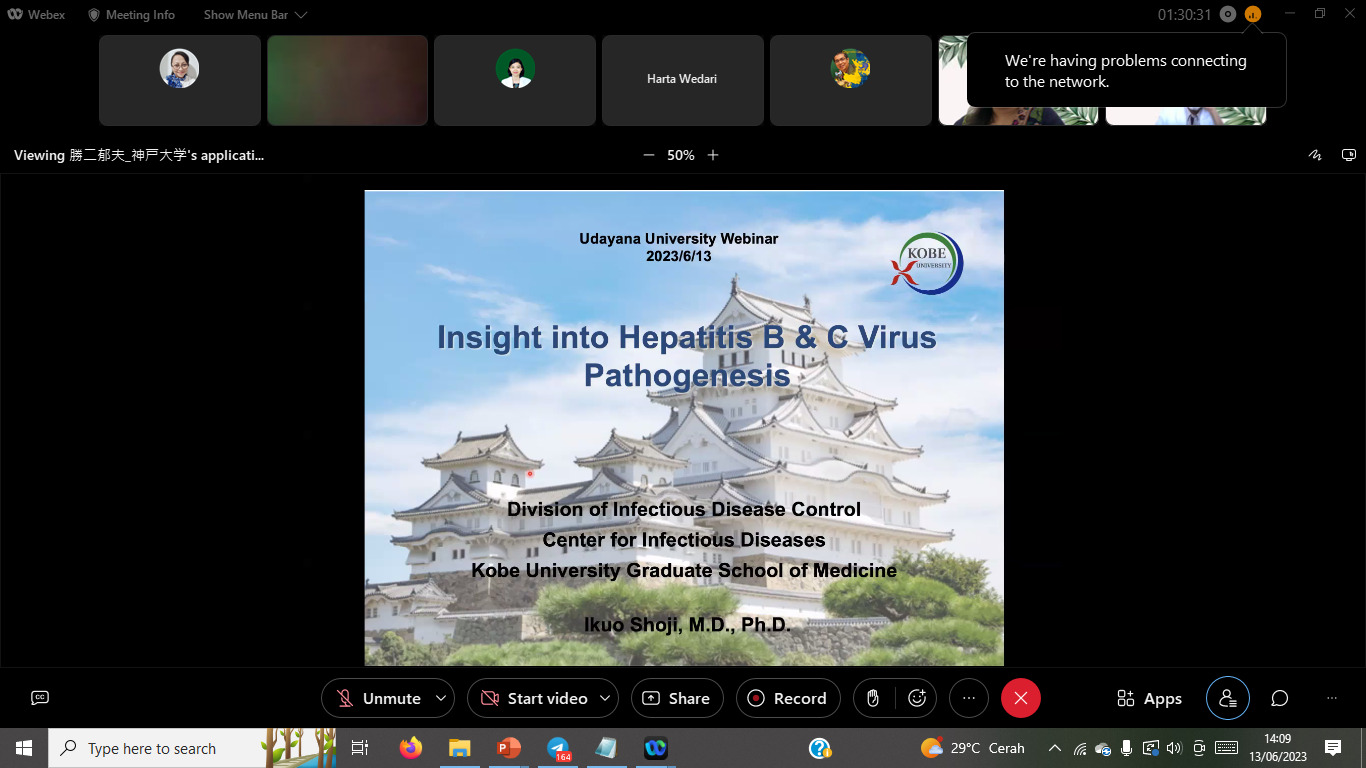Start video from the camera button

(x=533, y=698)
